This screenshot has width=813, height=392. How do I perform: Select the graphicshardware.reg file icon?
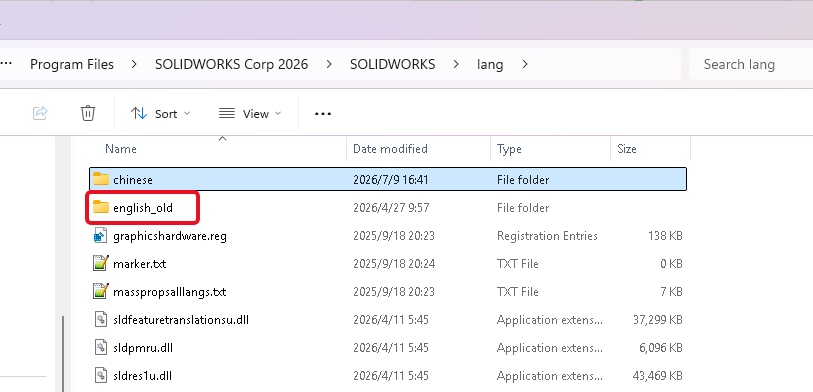[x=100, y=235]
